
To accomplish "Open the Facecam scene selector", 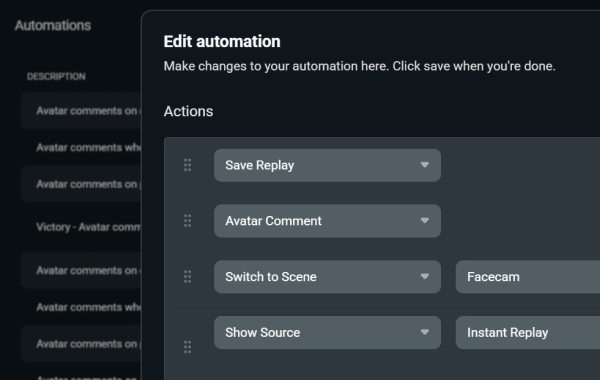I will [x=528, y=277].
